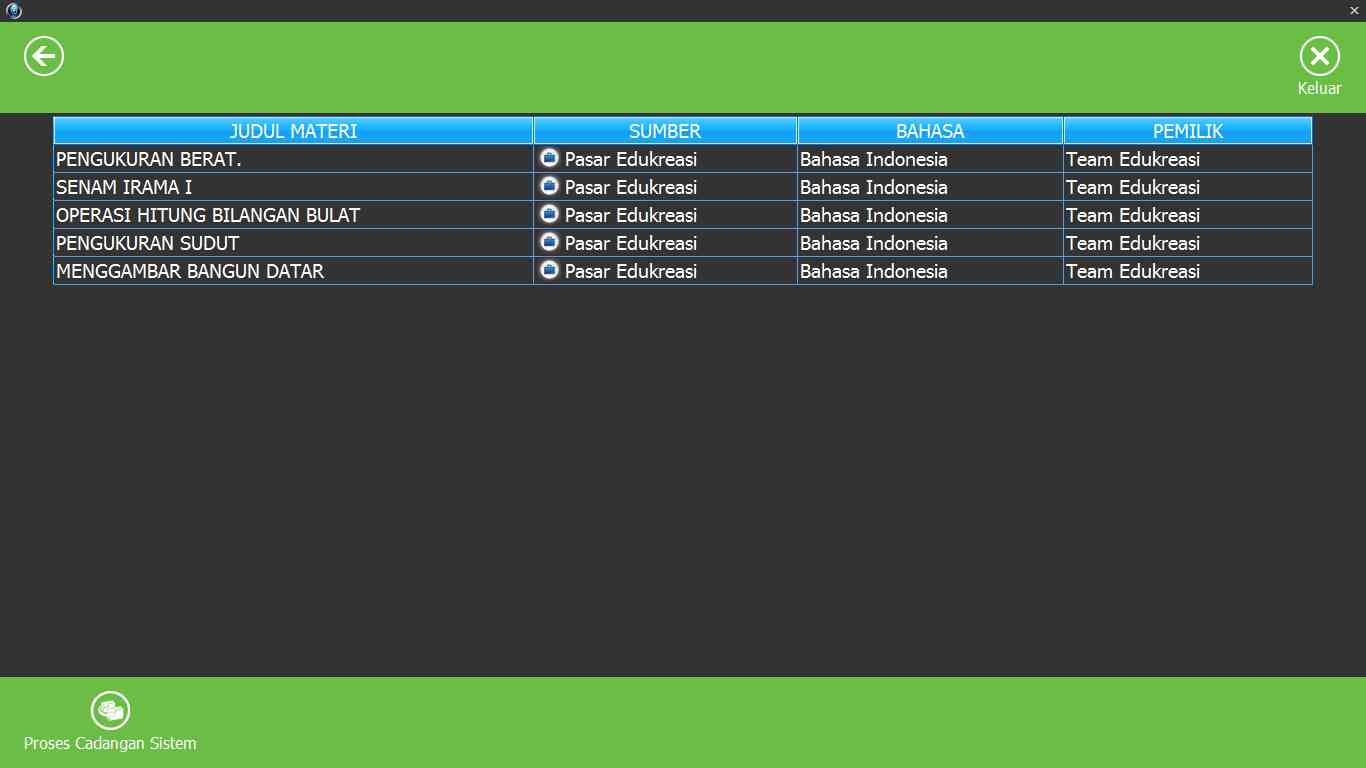This screenshot has height=768, width=1366.
Task: Click Pasar Edukreasi in MENGGAMBAR BANGUN DATAR row
Action: pos(631,271)
